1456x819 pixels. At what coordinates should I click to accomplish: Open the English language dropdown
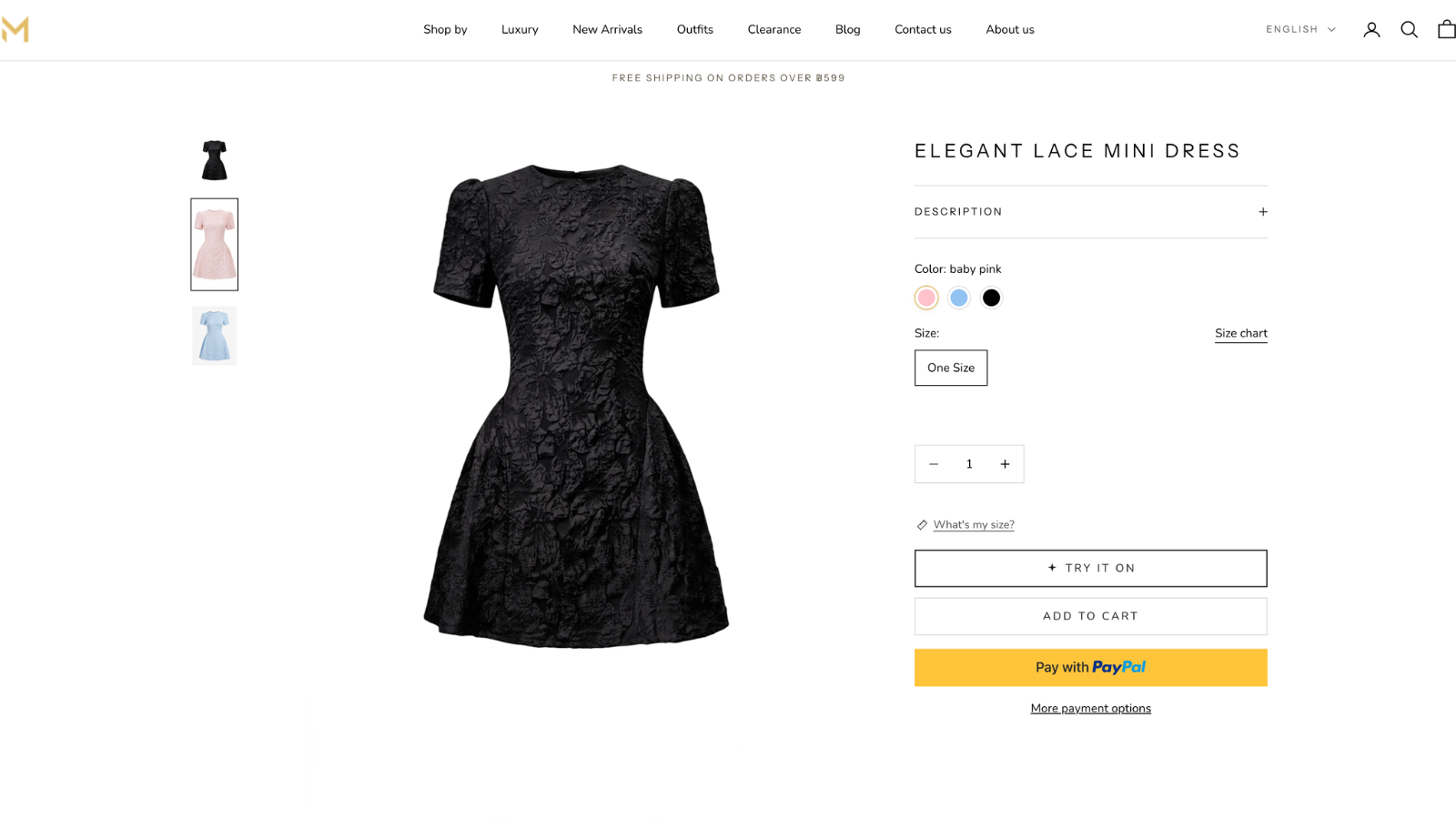click(1300, 29)
